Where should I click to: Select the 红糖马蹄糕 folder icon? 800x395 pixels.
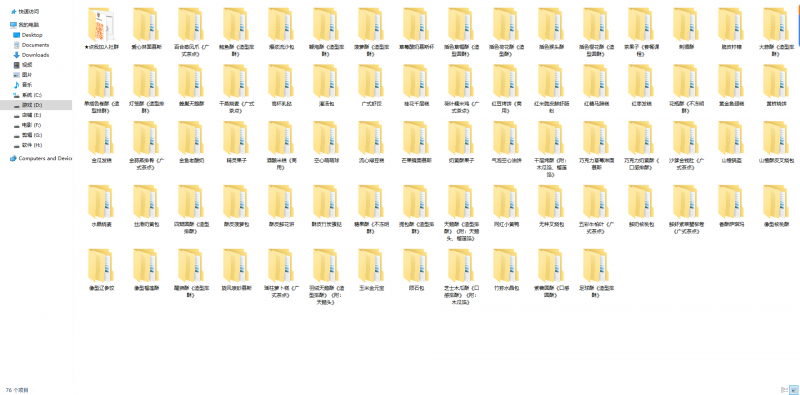(595, 81)
